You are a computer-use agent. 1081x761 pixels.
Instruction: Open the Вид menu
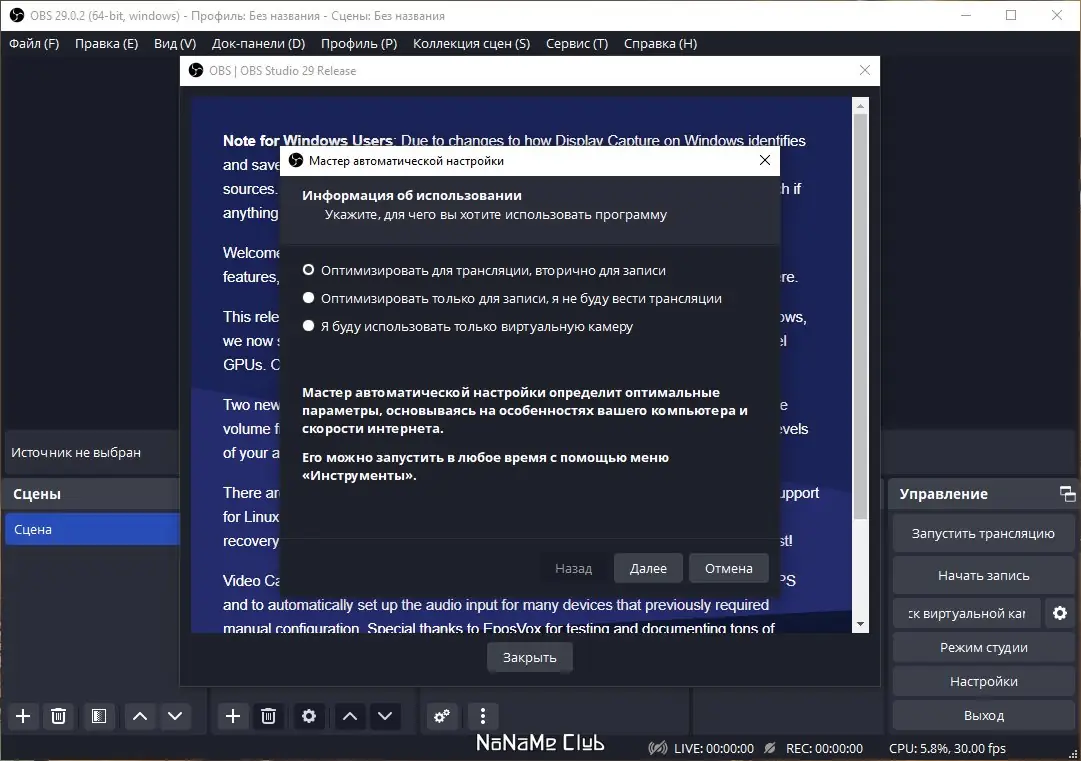174,43
